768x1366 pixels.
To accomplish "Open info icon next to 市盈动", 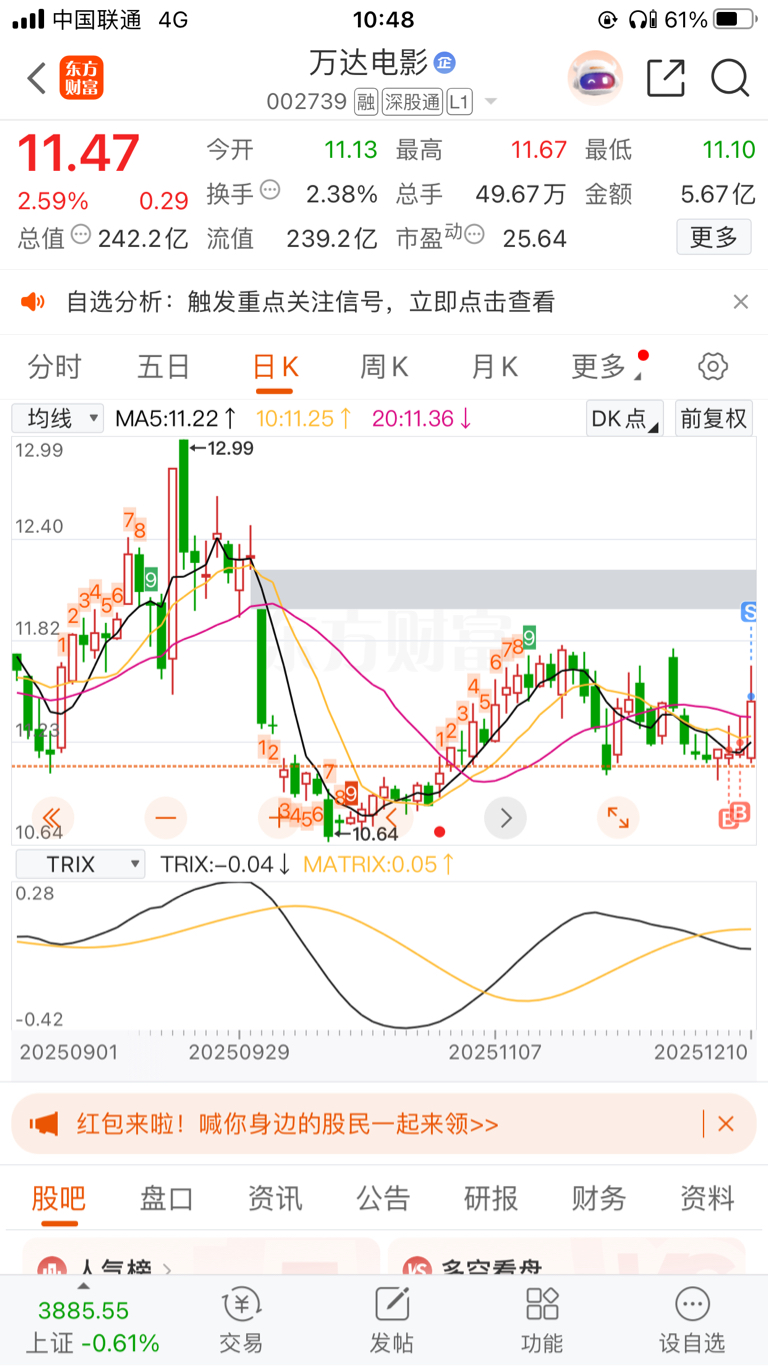I will click(474, 236).
